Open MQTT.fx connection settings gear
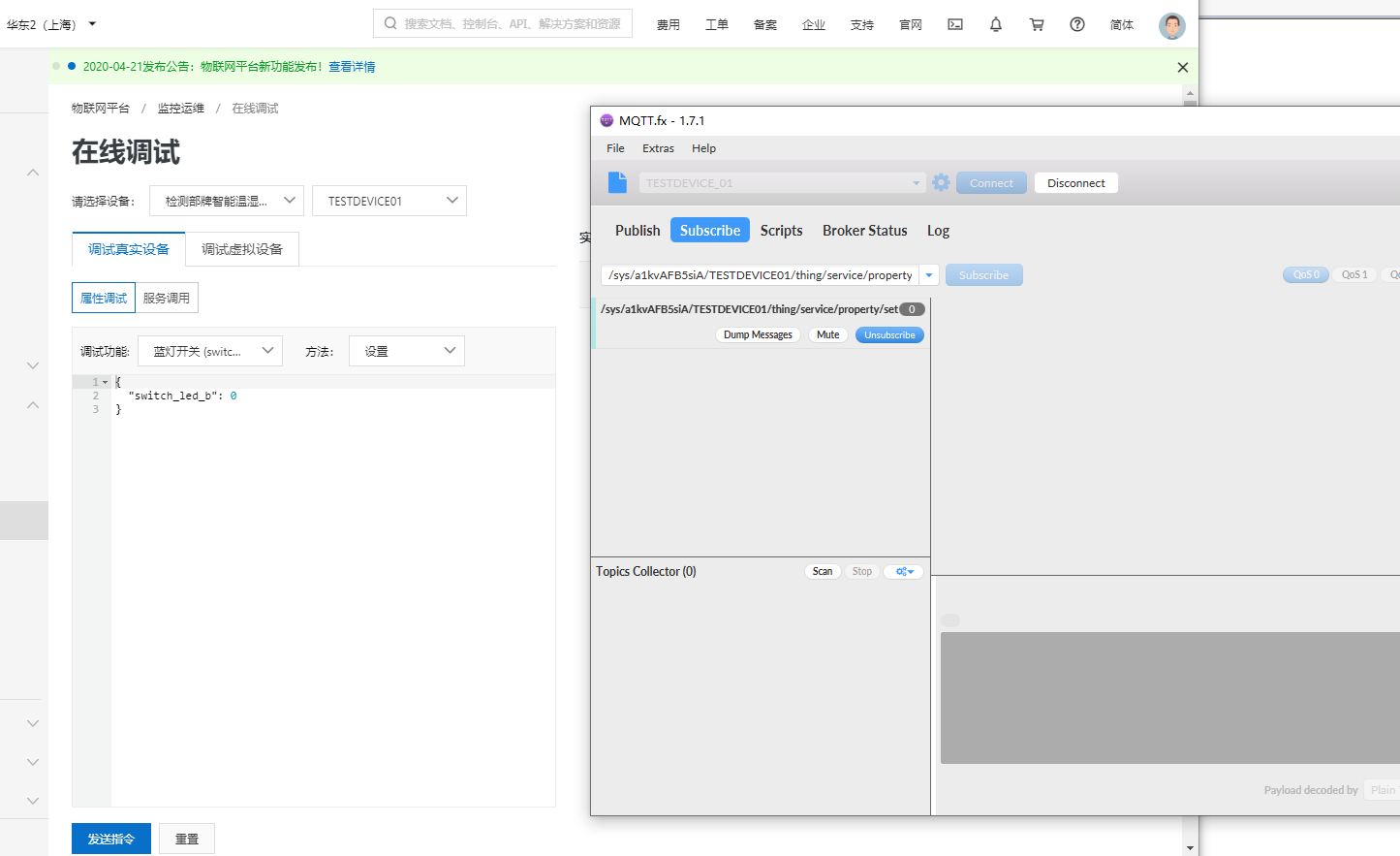Viewport: 1400px width, 856px height. pyautogui.click(x=941, y=182)
